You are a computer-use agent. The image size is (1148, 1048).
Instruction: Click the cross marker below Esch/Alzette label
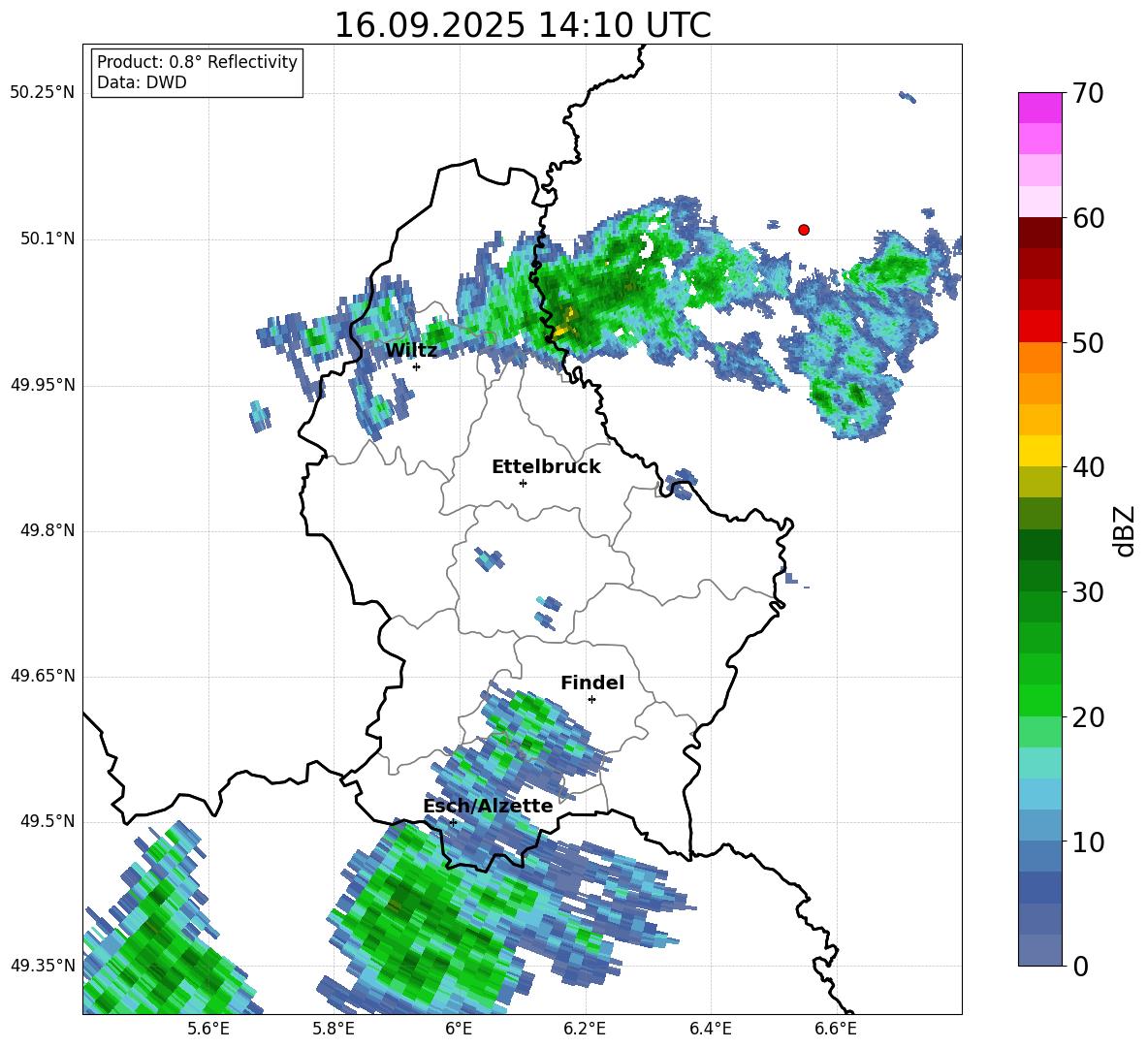(453, 822)
